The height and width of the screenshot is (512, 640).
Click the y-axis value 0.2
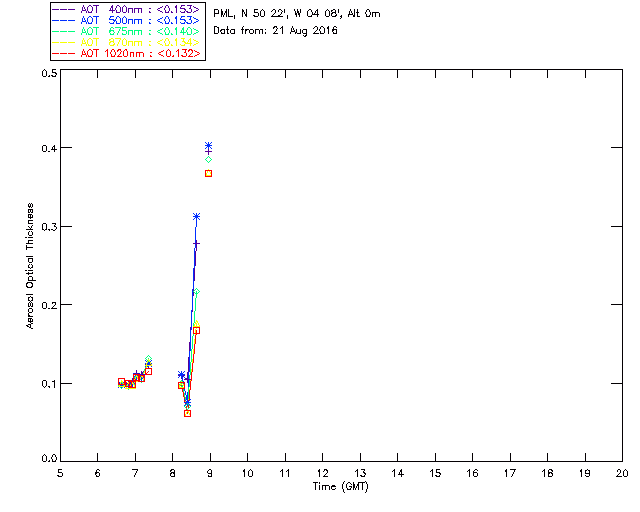tap(49, 305)
